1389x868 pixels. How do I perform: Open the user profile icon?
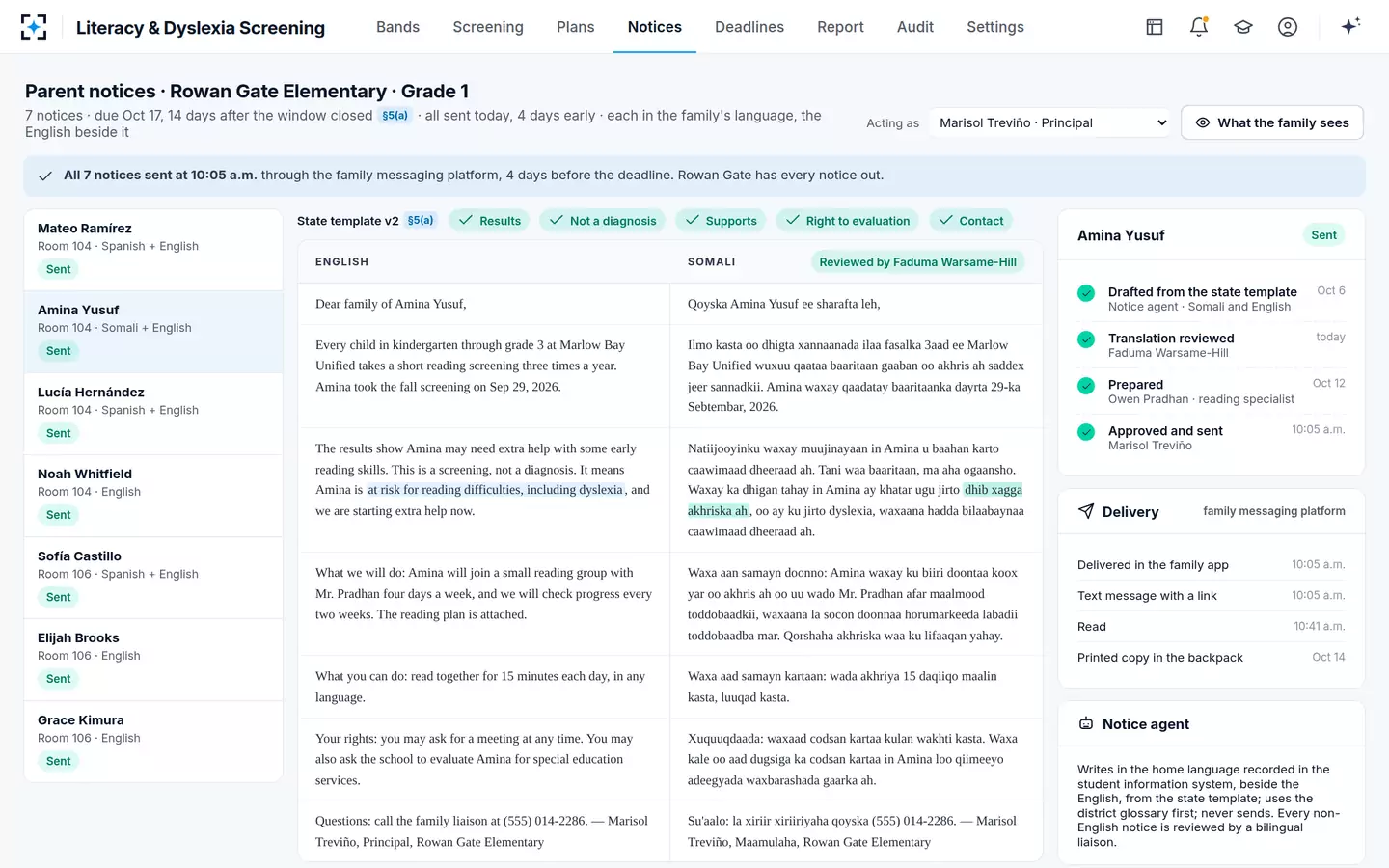coord(1288,27)
